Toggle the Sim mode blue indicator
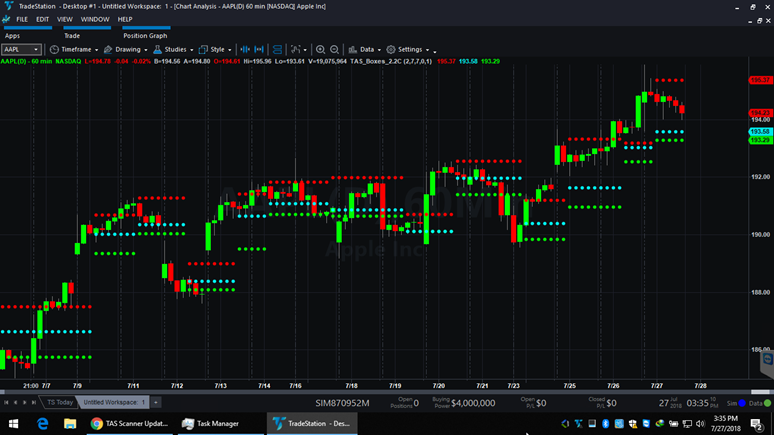774x435 pixels. [742, 403]
